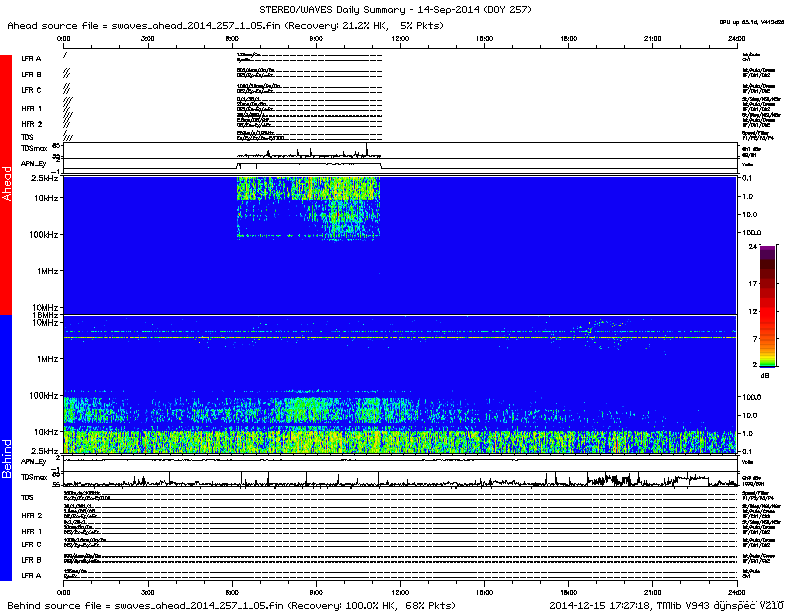Click the HFR 1 label in Behind section
Image resolution: width=792 pixels, height=612 pixels.
click(31, 531)
